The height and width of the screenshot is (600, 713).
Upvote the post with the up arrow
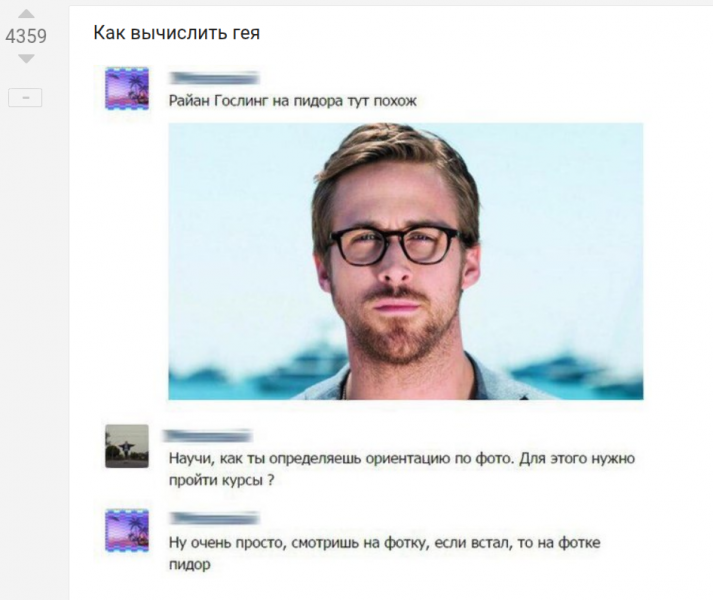[26, 14]
